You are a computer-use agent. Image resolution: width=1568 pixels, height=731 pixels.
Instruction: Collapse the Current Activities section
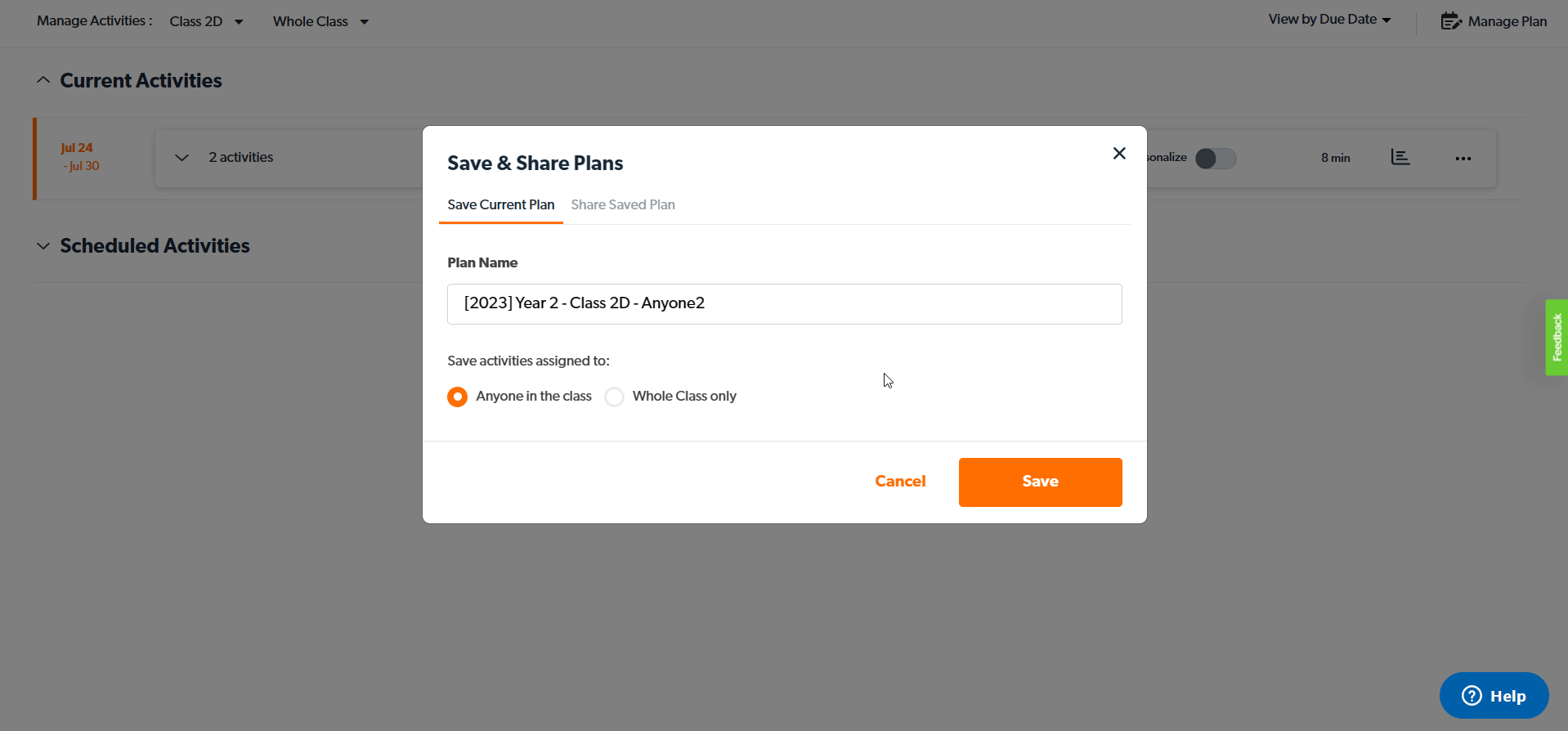(43, 78)
